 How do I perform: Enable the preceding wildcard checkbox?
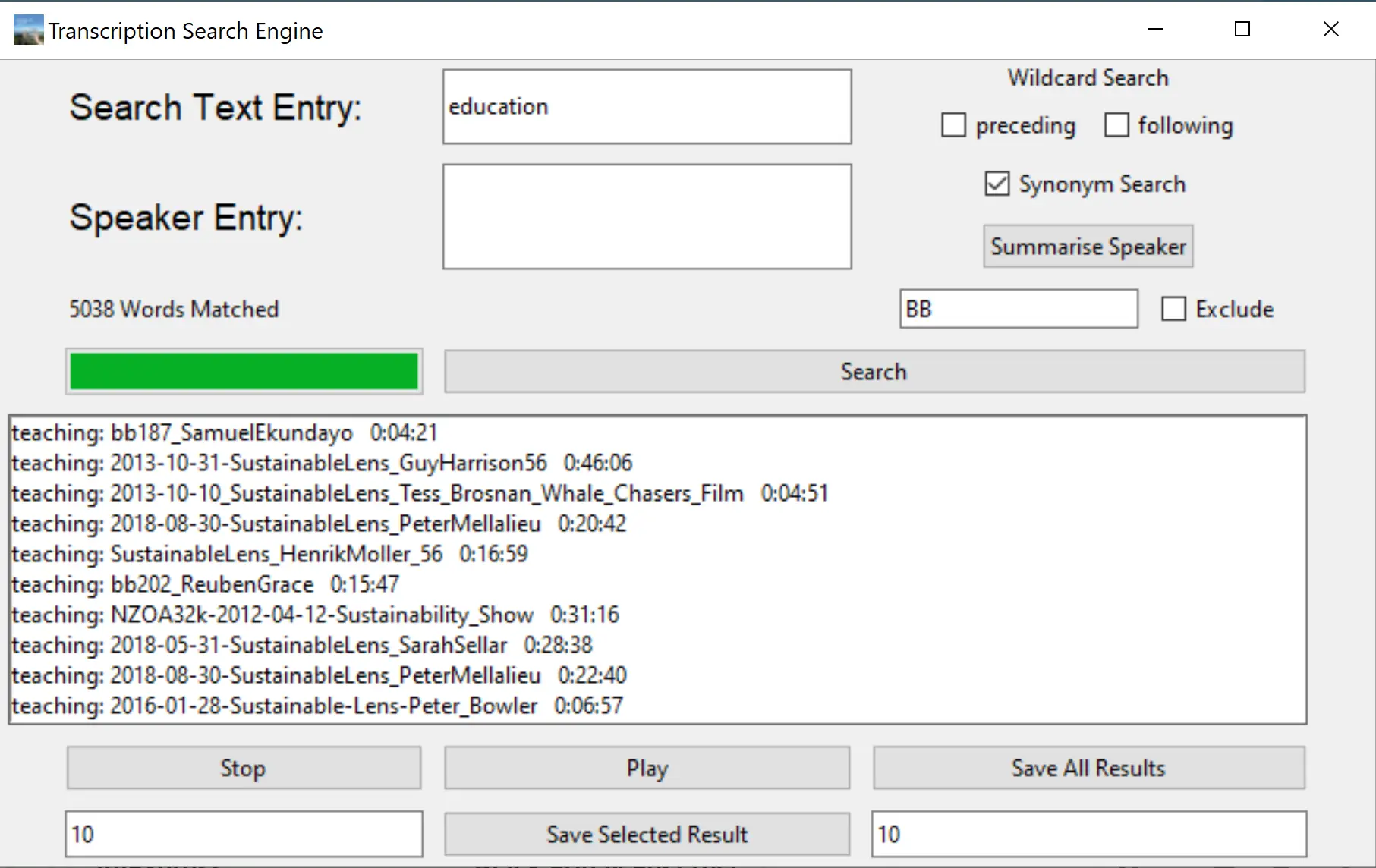(x=953, y=125)
